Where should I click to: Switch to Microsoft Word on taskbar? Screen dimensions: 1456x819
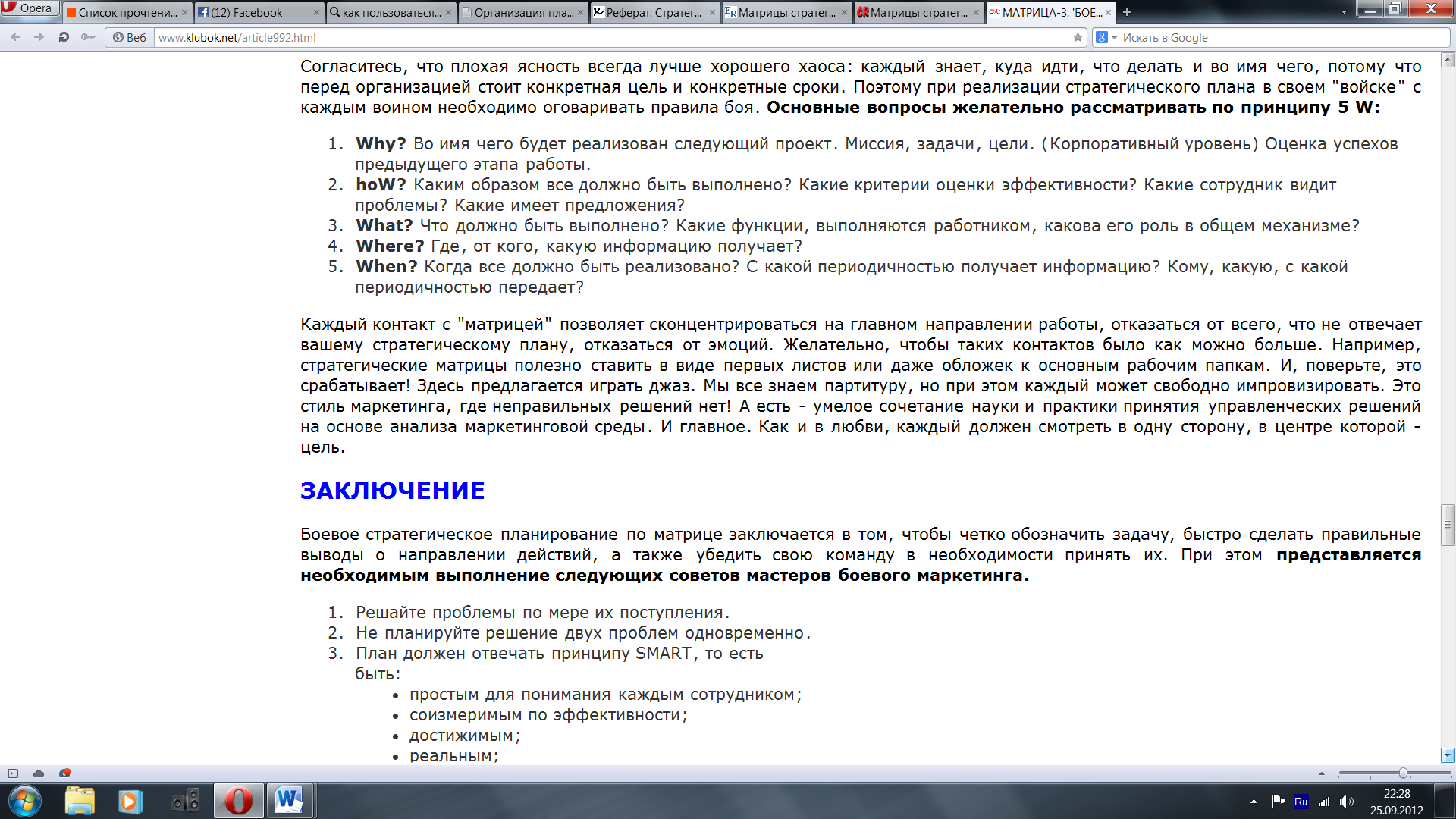pos(290,801)
